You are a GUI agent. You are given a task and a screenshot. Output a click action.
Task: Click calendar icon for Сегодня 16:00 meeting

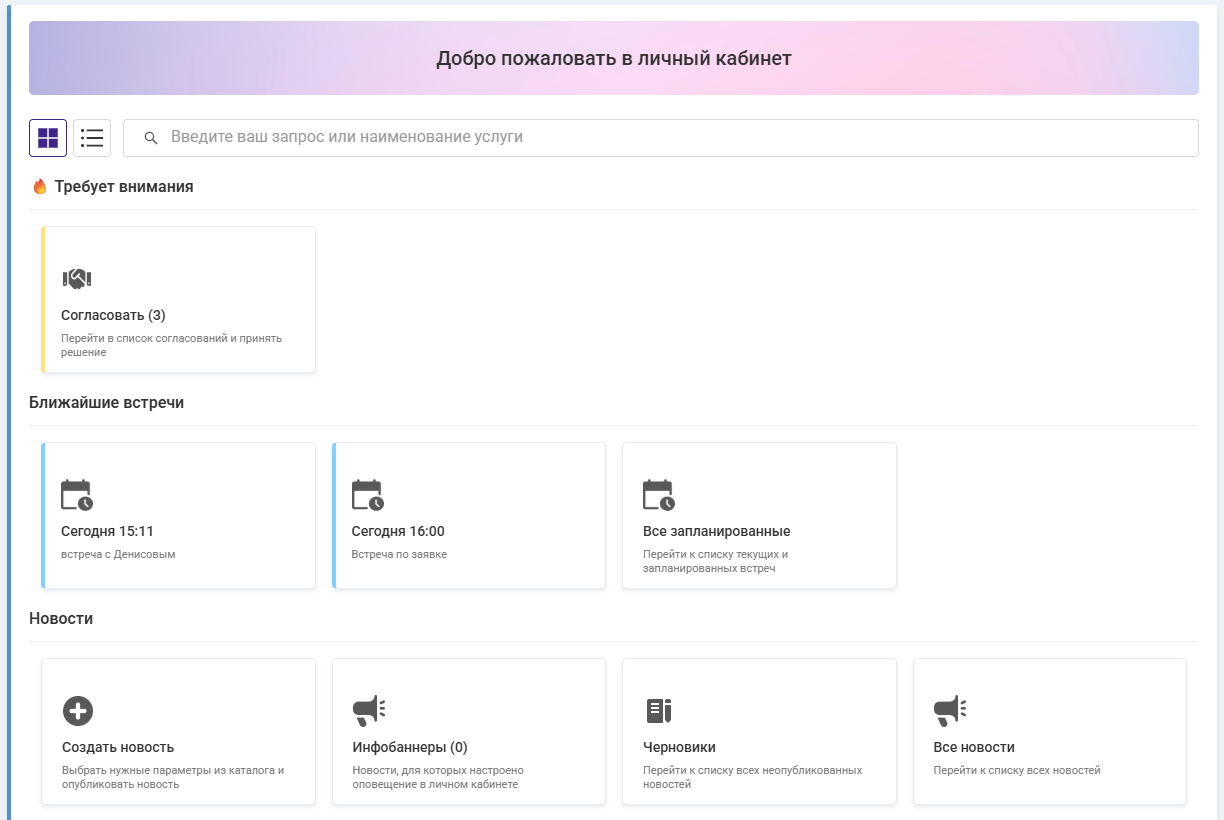[367, 495]
